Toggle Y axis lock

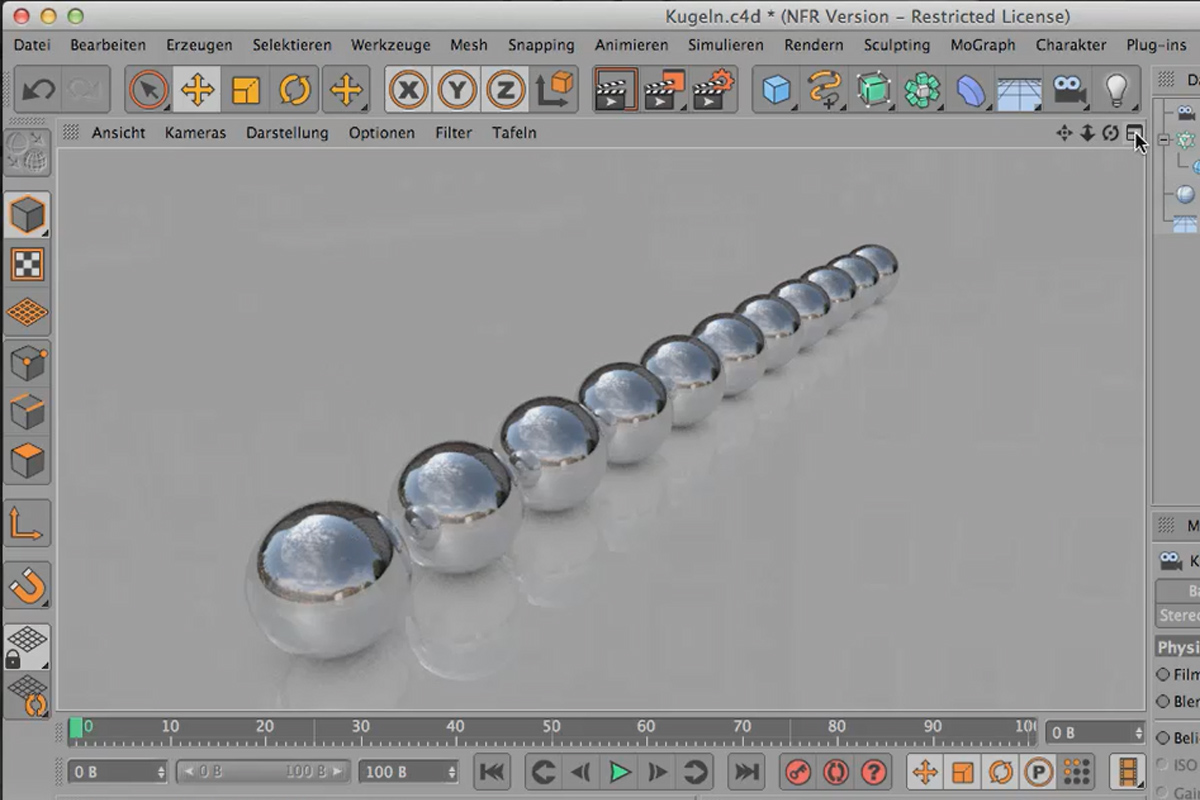click(457, 90)
